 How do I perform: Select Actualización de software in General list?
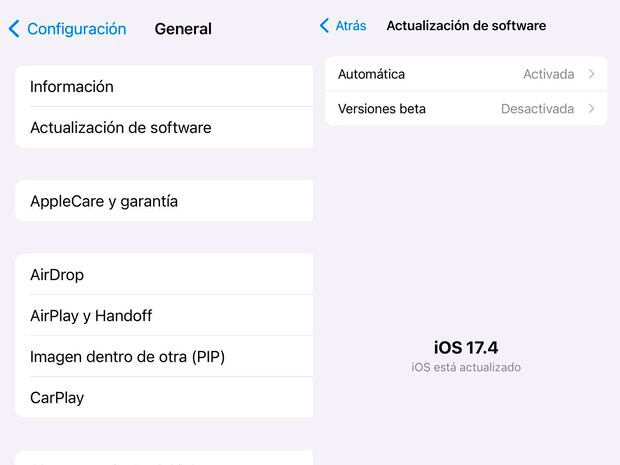pos(164,127)
